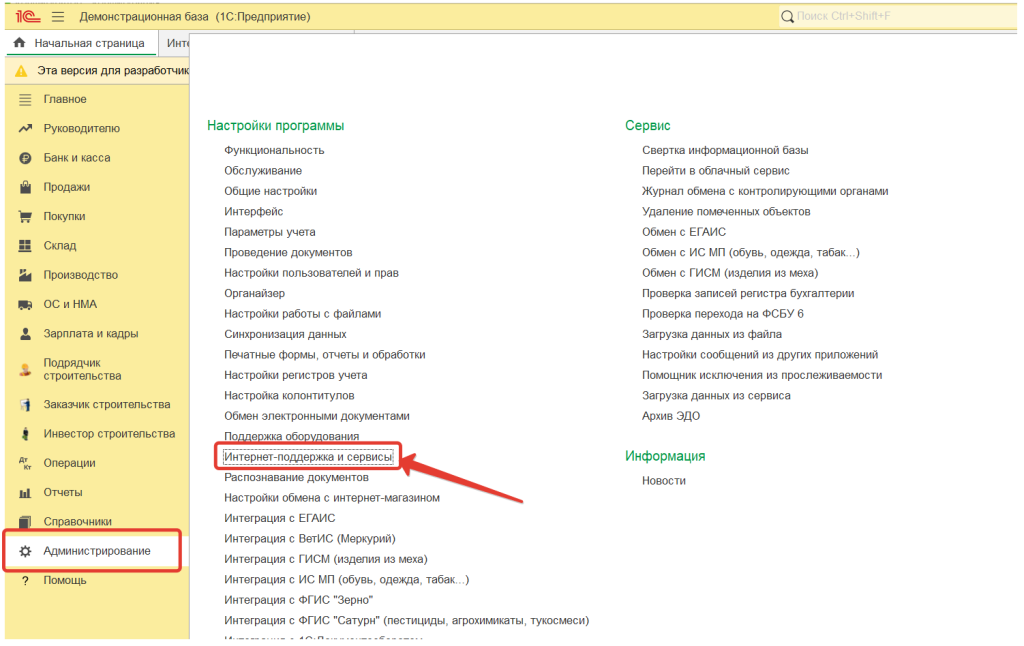Screen dimensions: 1024x646
Task: Click the Отчеты bar chart icon
Action: point(26,493)
